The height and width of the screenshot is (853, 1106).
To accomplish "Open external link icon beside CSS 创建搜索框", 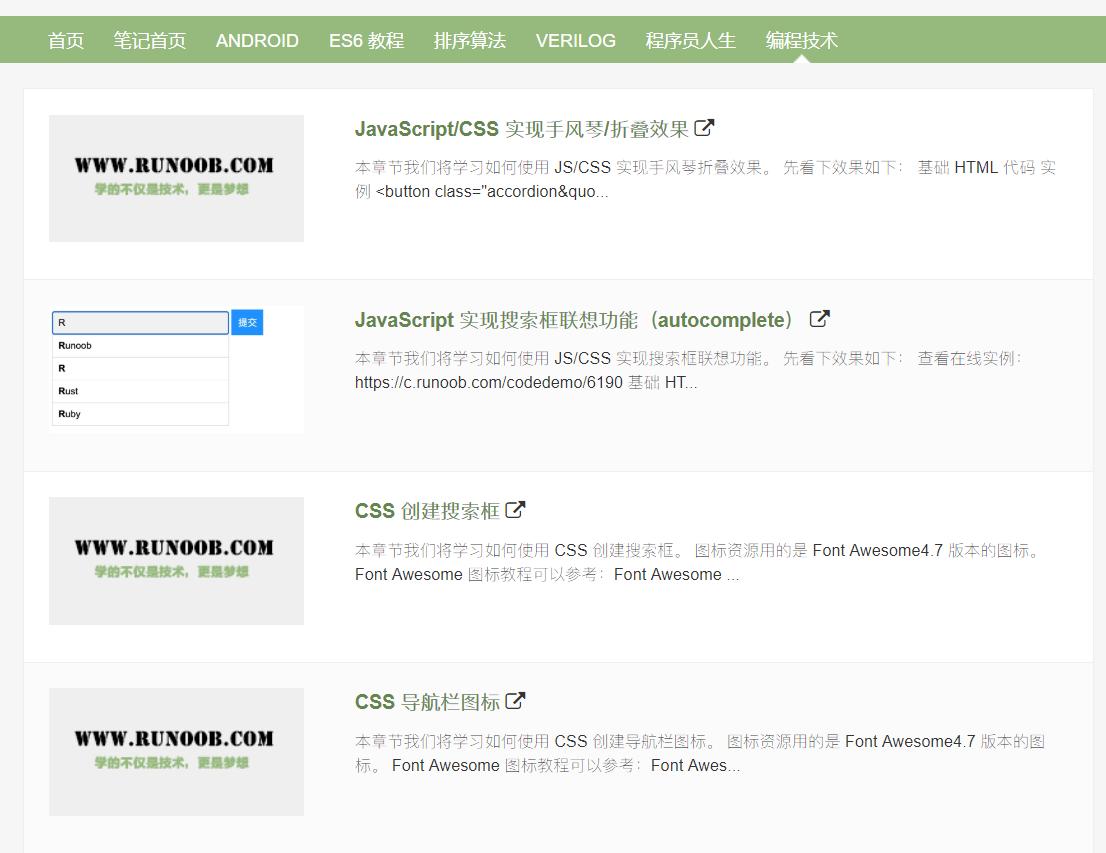I will point(515,508).
